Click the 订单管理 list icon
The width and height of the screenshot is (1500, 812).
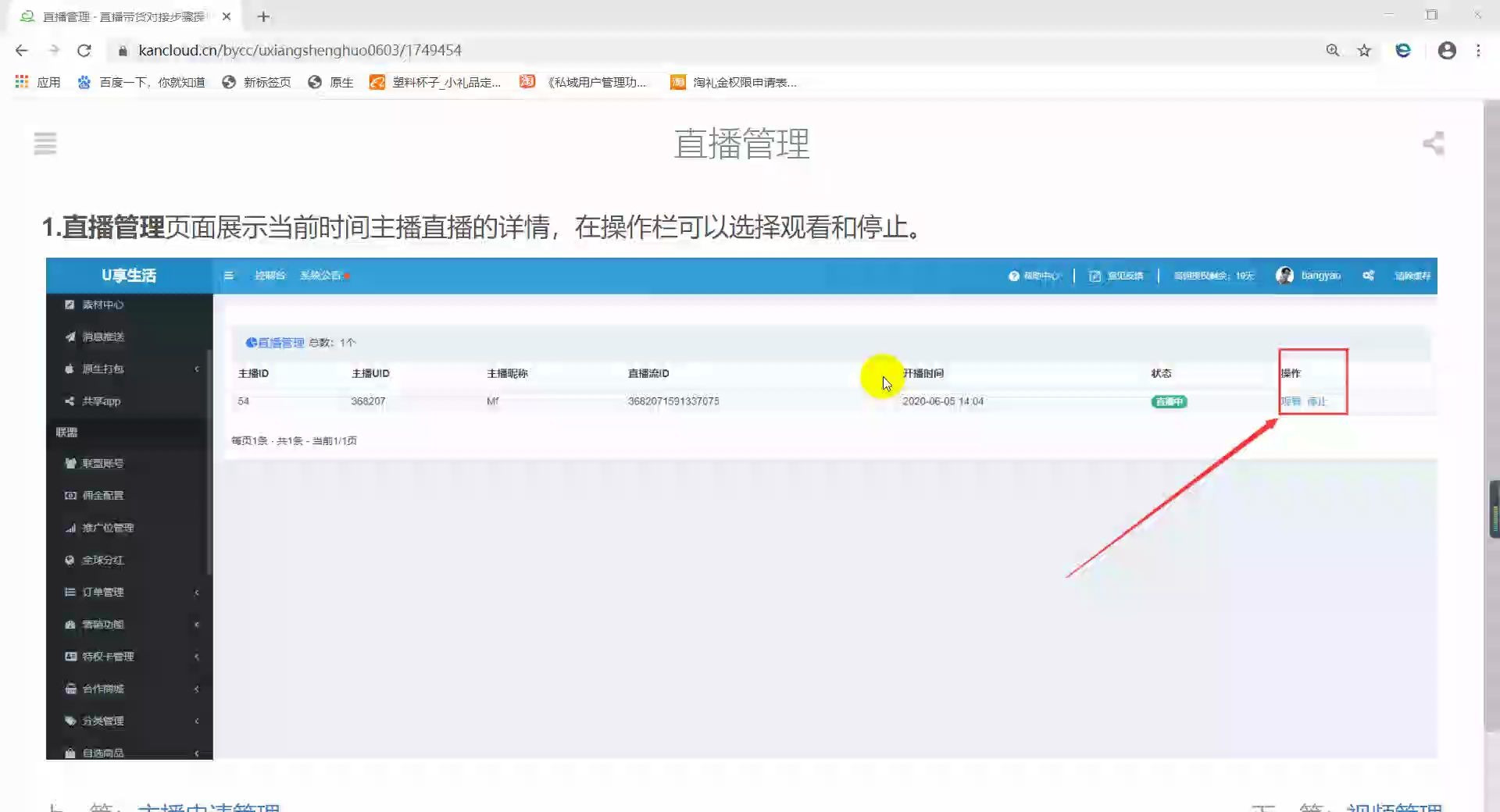[70, 592]
